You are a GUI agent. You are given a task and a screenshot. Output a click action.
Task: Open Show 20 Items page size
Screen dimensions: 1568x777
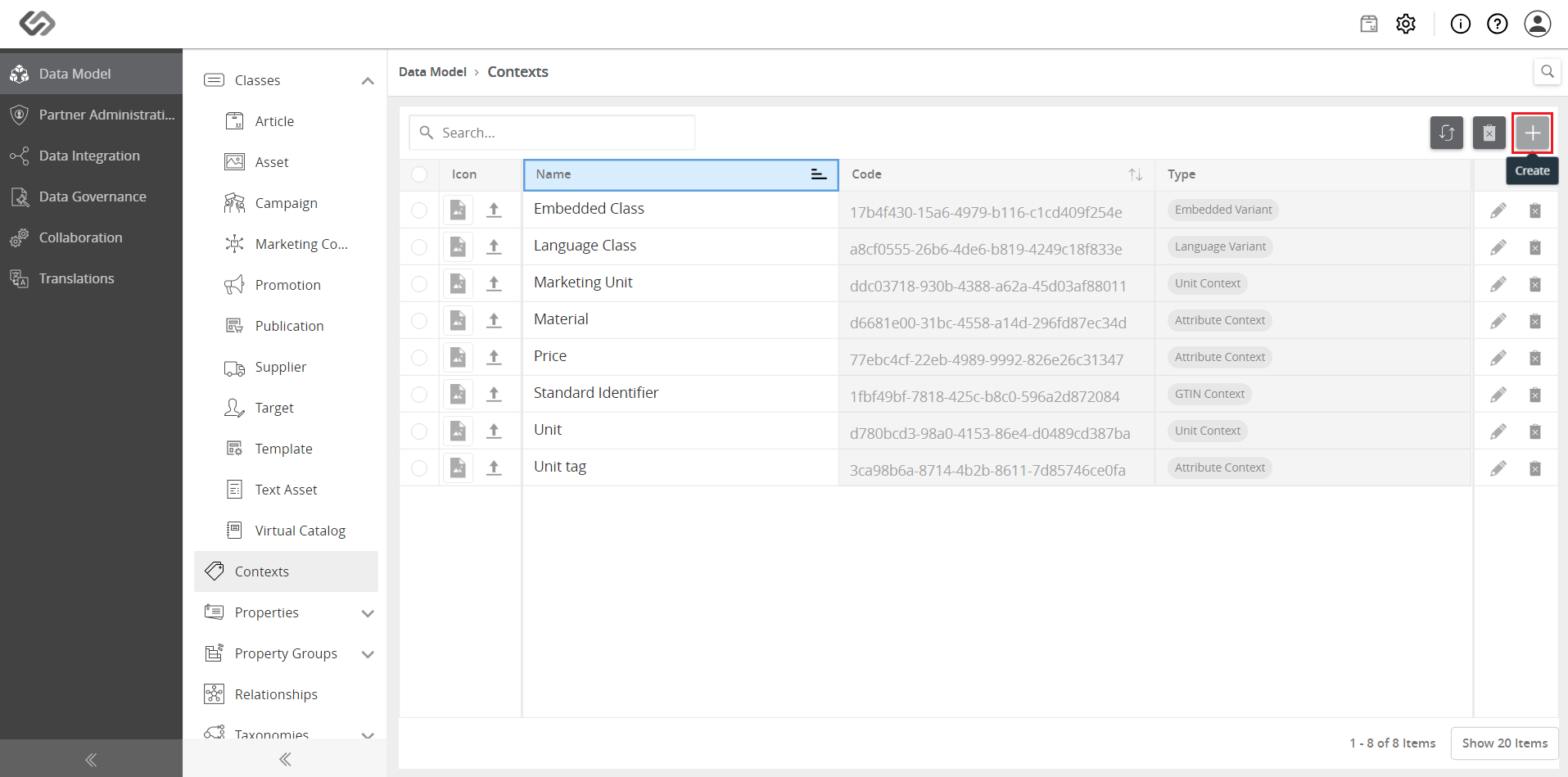(1504, 743)
